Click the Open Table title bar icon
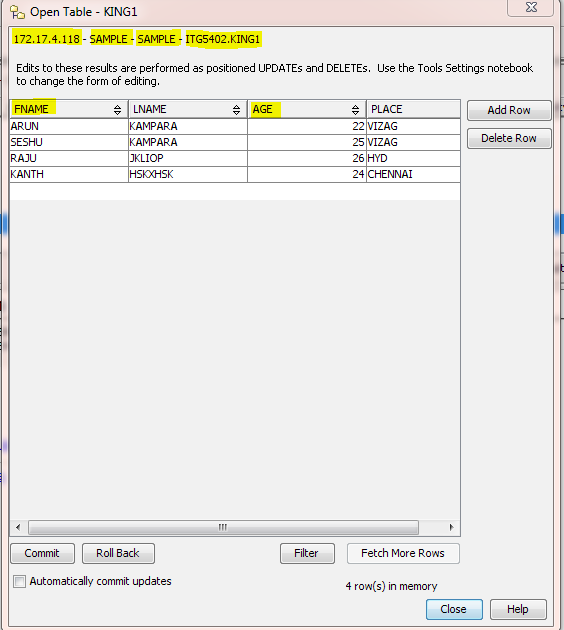Screen dimensions: 564x630 click(17, 12)
